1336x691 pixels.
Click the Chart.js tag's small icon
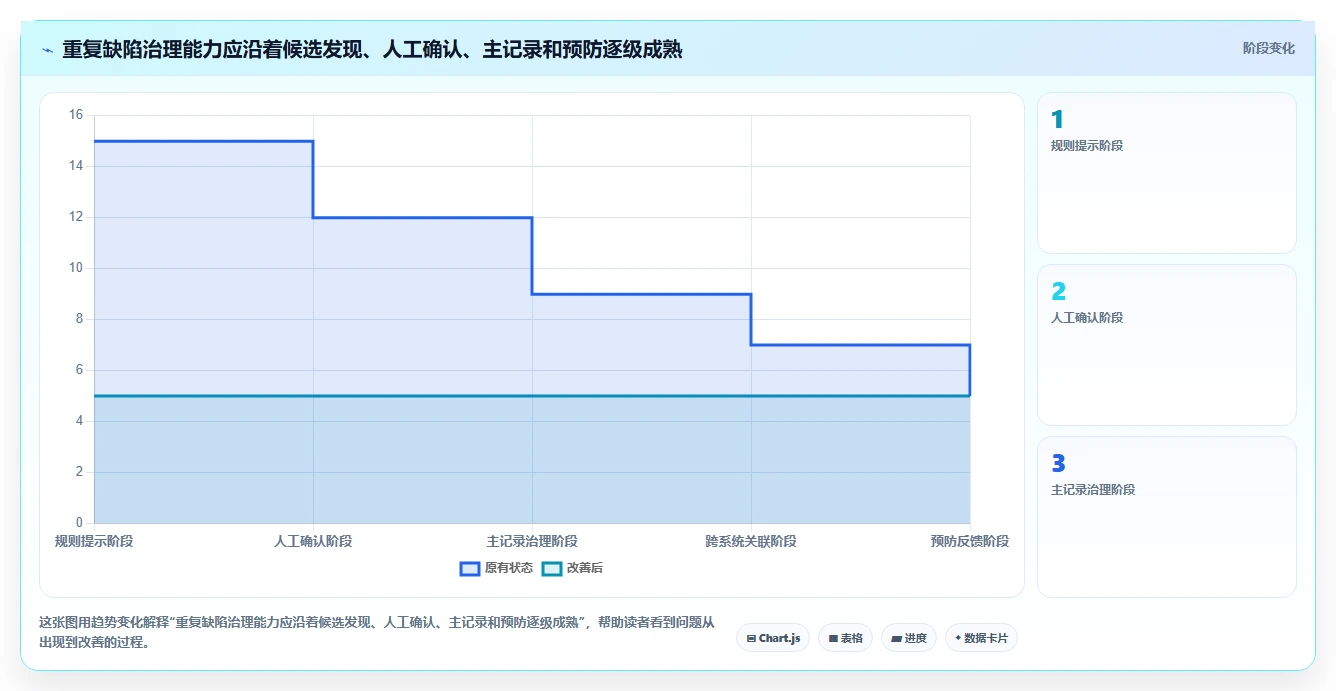(x=751, y=638)
